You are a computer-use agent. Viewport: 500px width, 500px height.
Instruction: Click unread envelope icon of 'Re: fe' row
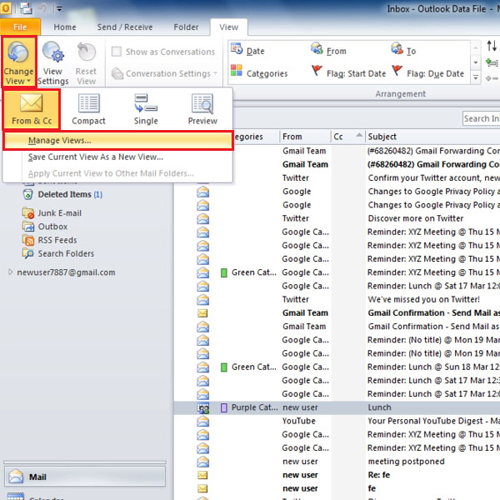[203, 475]
